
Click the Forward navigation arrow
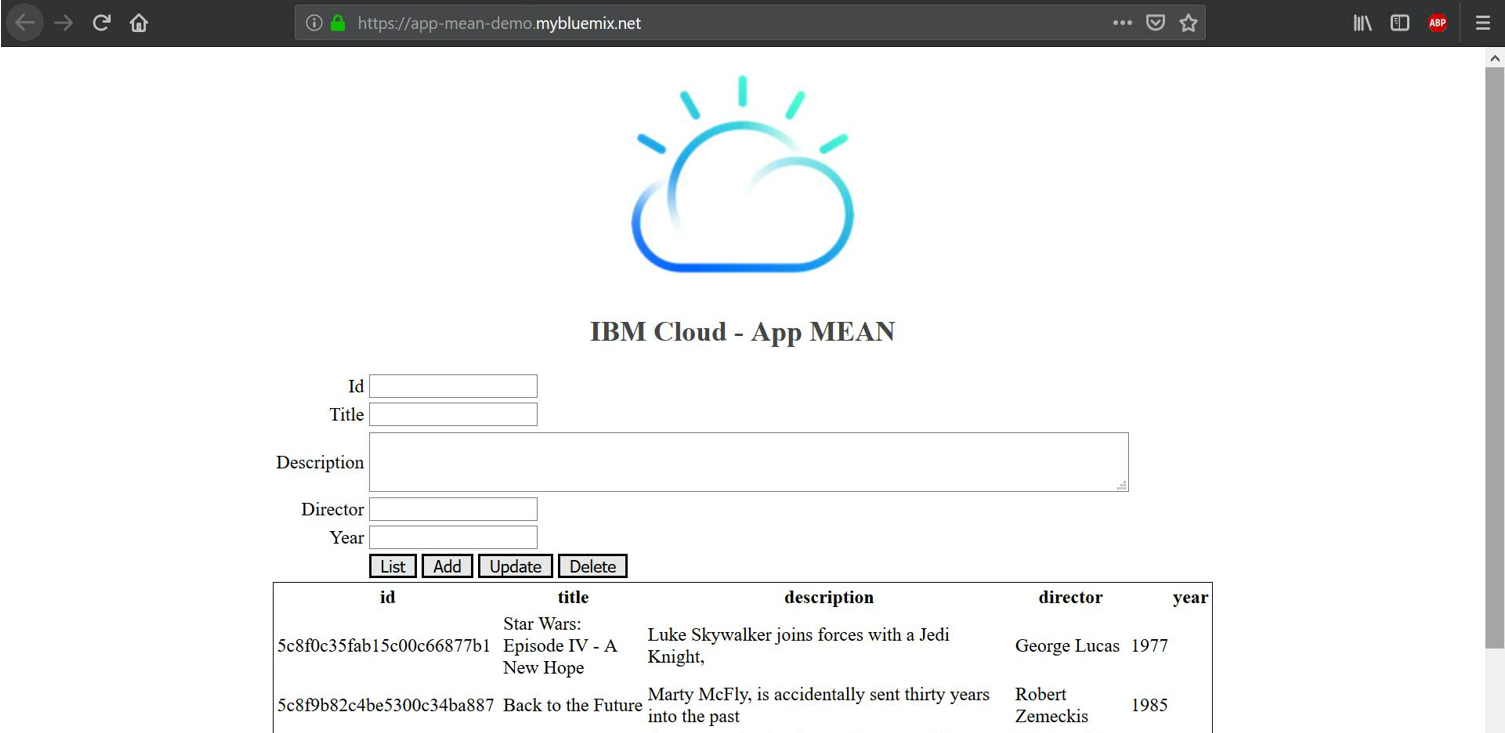point(62,22)
